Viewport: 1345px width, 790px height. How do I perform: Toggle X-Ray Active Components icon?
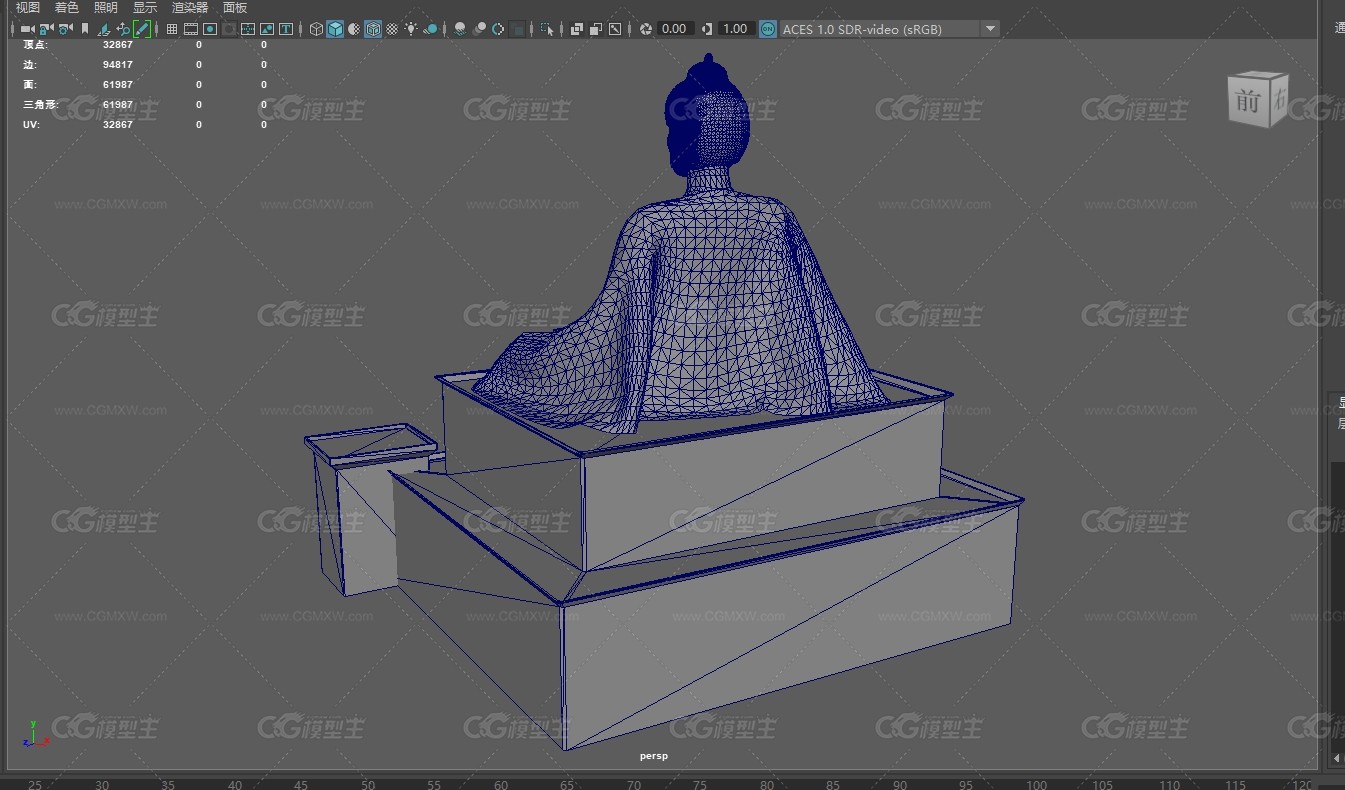click(x=596, y=29)
